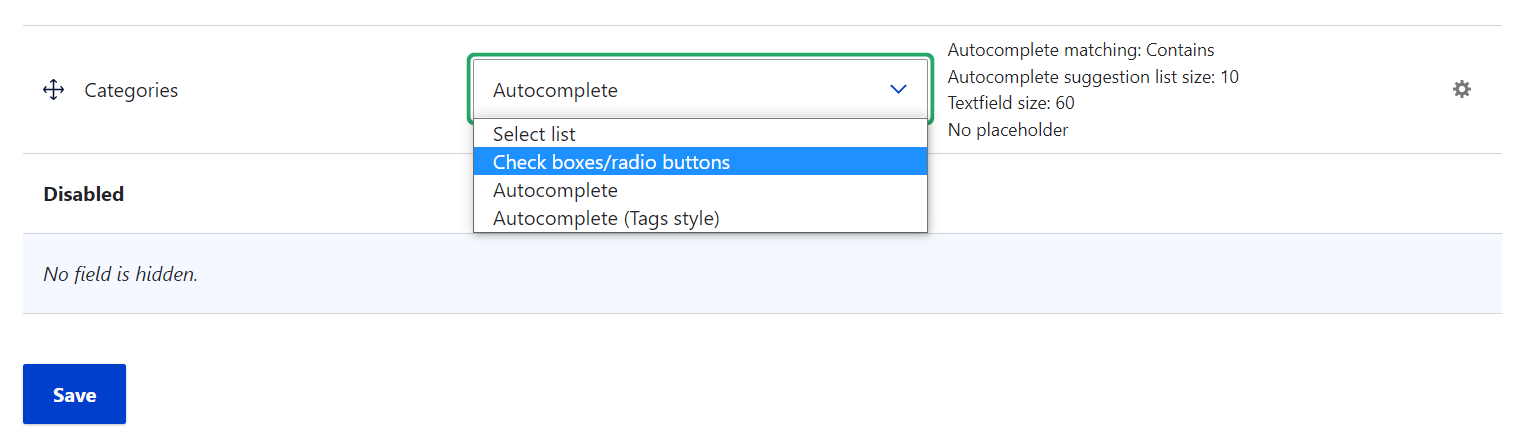The height and width of the screenshot is (445, 1525).
Task: Click blank page area right of Save button
Action: click(x=700, y=394)
